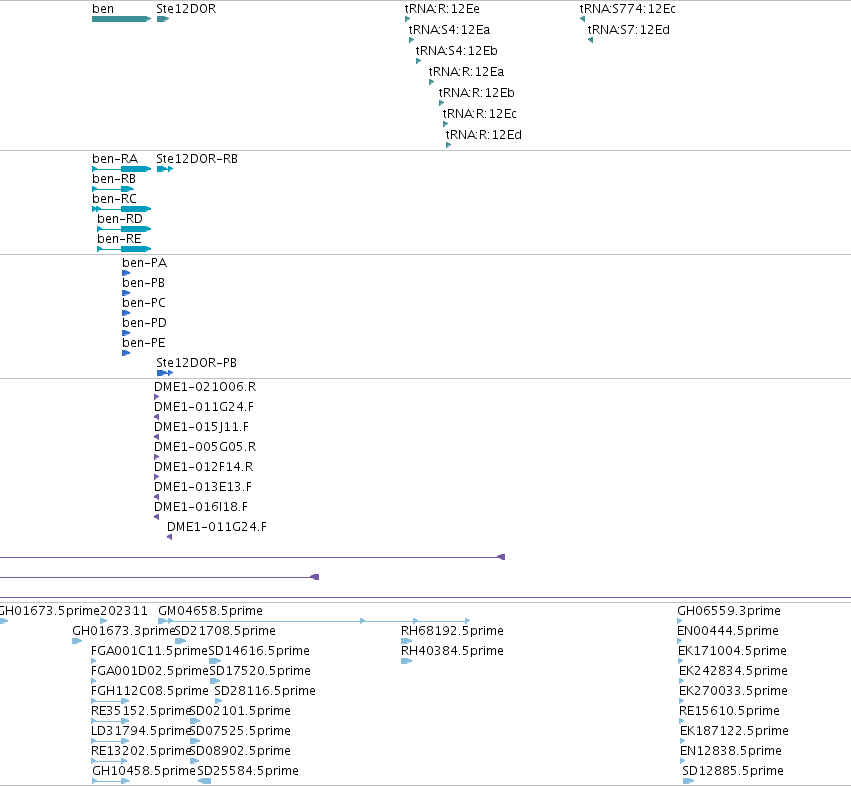Click the ben-PE protein label
The image size is (851, 786).
(x=143, y=343)
